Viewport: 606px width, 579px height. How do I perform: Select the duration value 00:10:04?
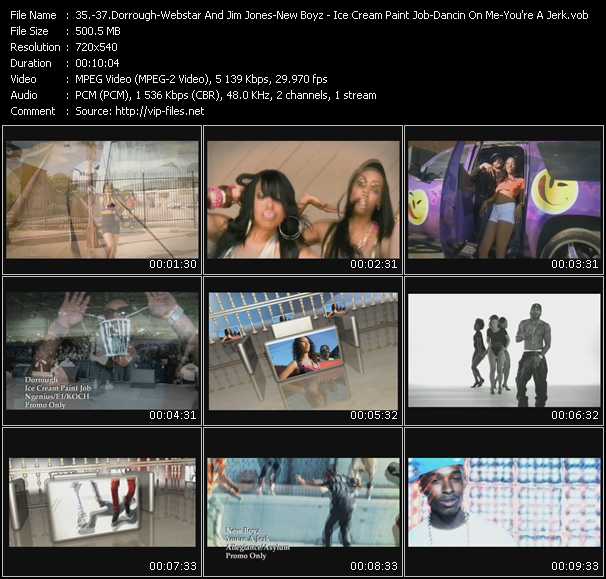pyautogui.click(x=97, y=63)
